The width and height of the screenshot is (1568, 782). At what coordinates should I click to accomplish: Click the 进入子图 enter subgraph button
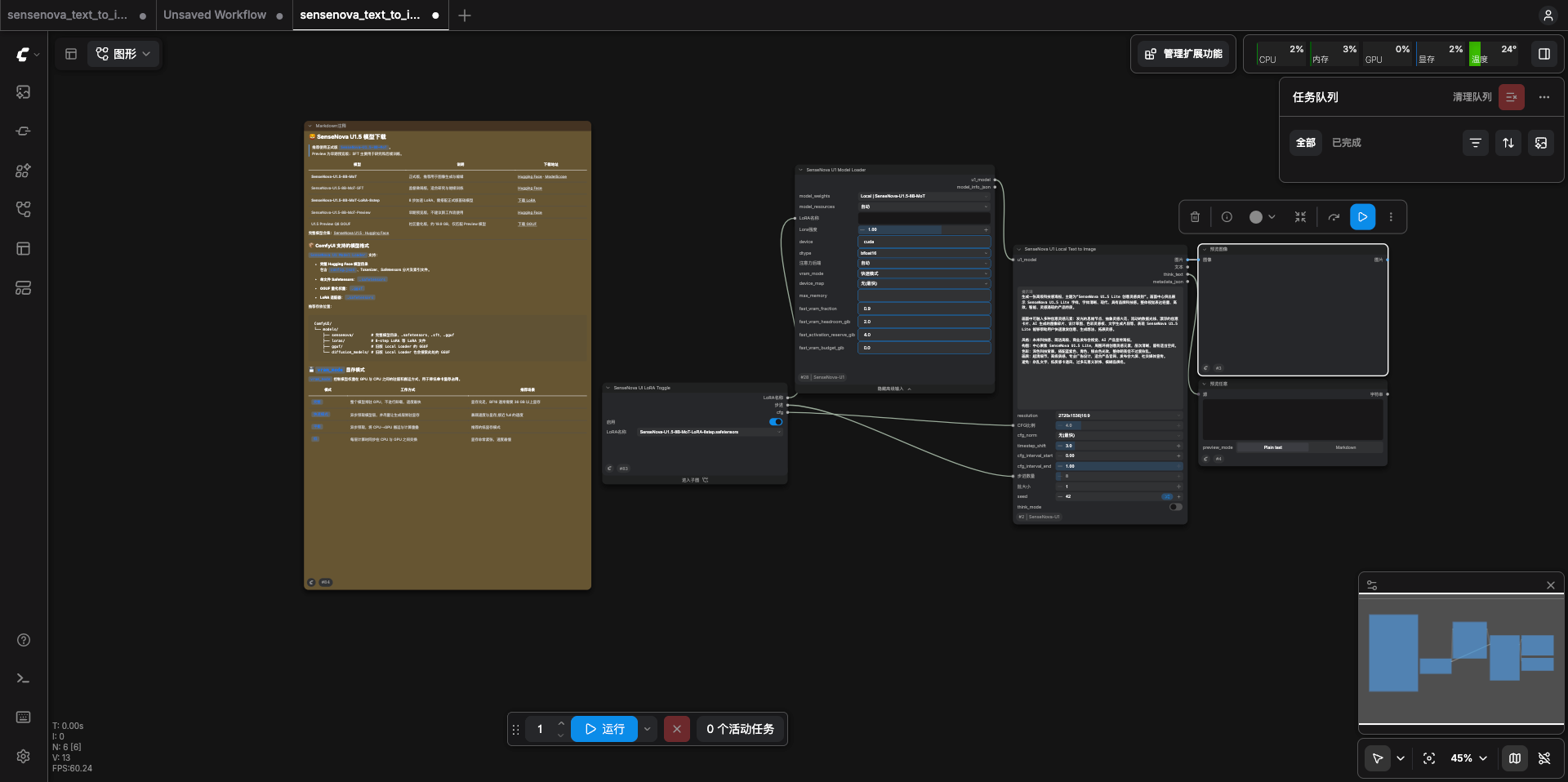point(695,480)
